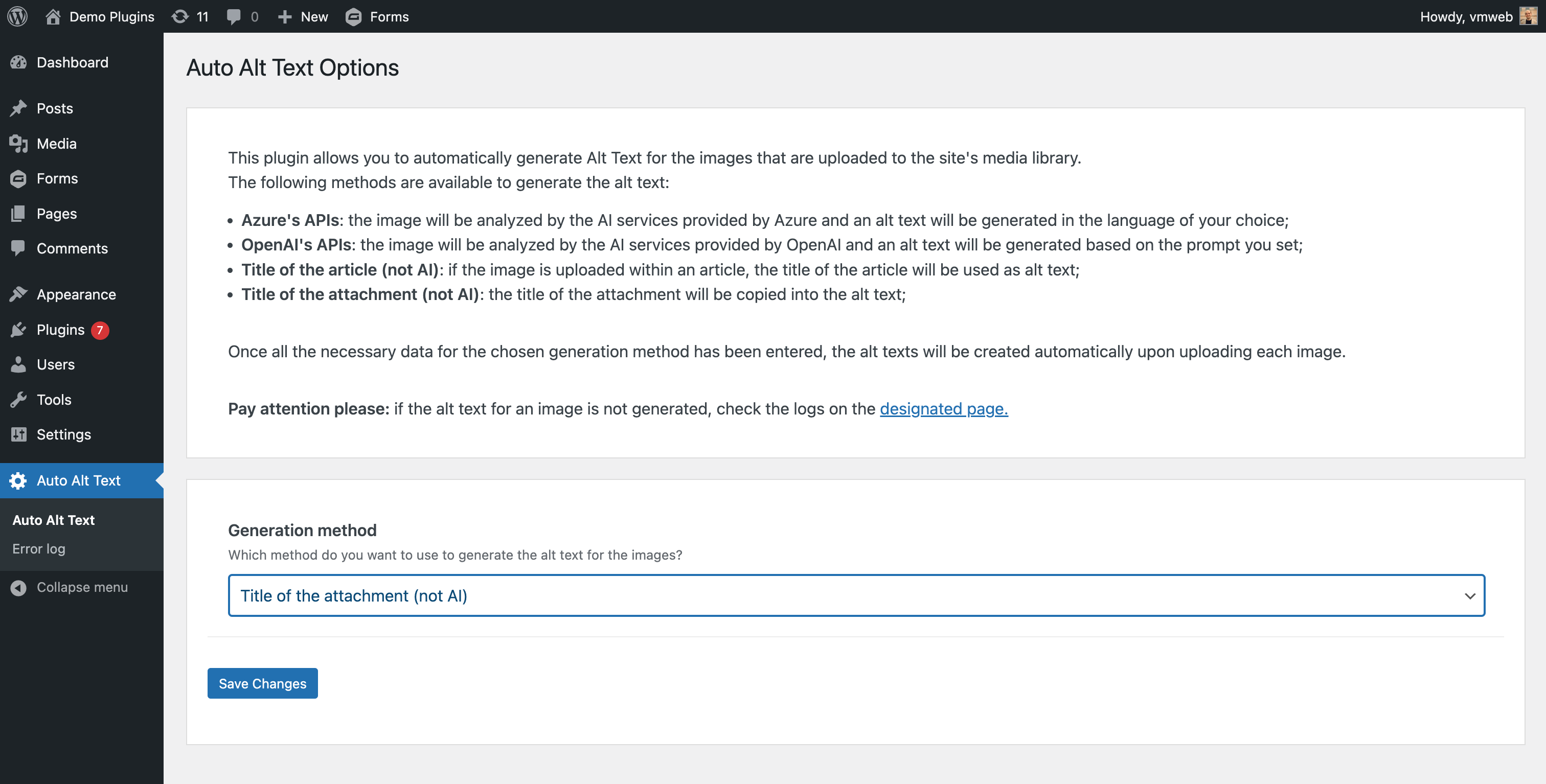Screen dimensions: 1546x784
Task: Click the Auto Alt Text icon
Action: point(18,480)
